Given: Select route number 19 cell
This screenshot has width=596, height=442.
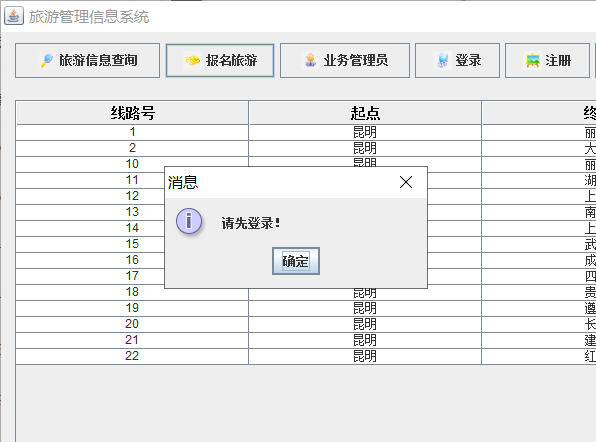Looking at the screenshot, I should click(x=132, y=308).
